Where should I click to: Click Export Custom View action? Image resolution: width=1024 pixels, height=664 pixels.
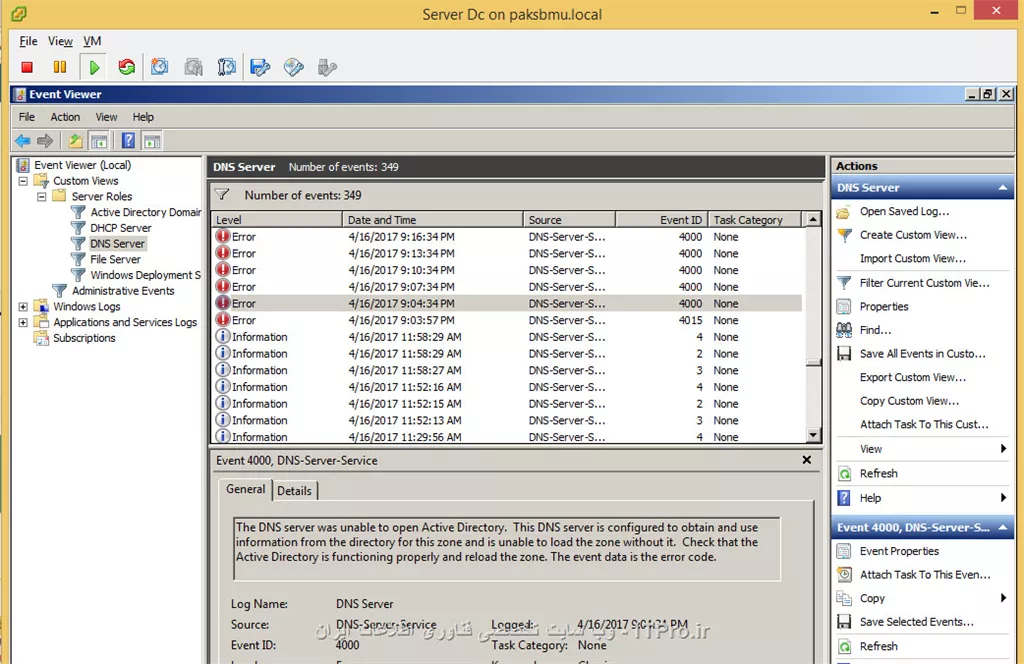[x=912, y=377]
